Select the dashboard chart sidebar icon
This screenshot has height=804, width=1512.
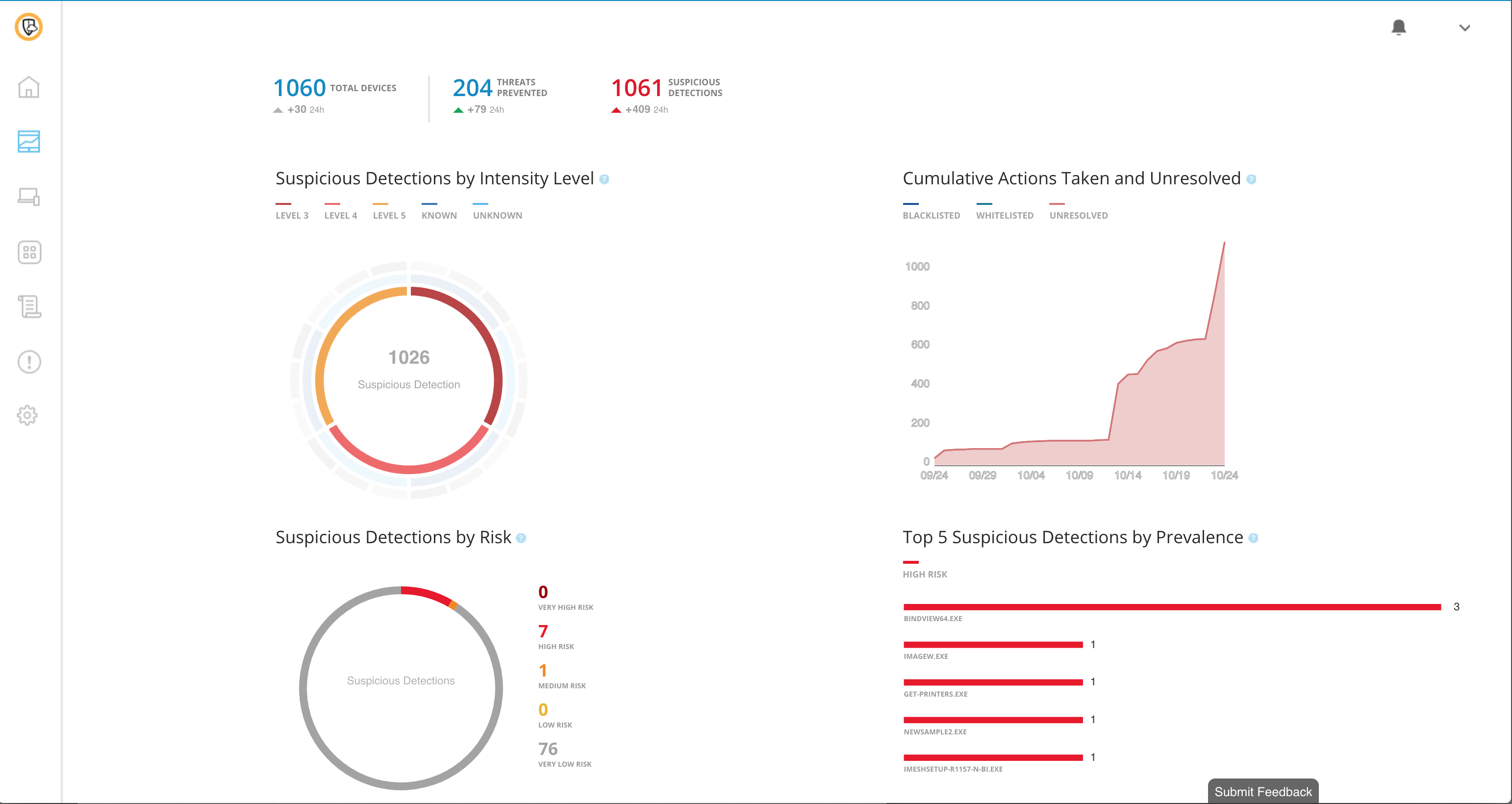(x=28, y=141)
